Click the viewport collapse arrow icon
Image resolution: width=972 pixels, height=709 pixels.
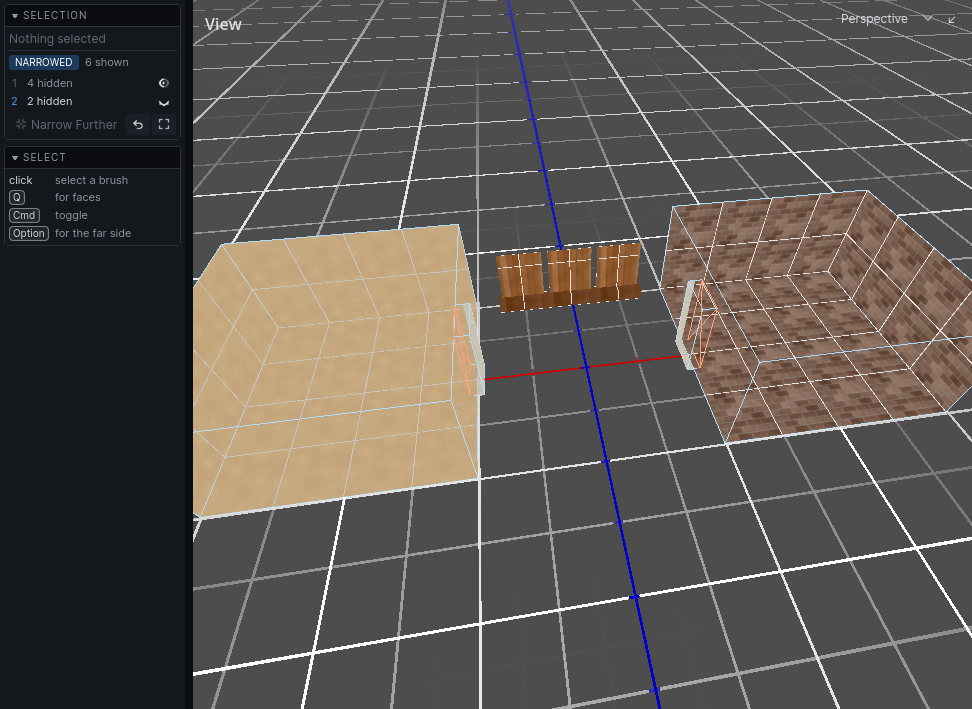[x=952, y=19]
